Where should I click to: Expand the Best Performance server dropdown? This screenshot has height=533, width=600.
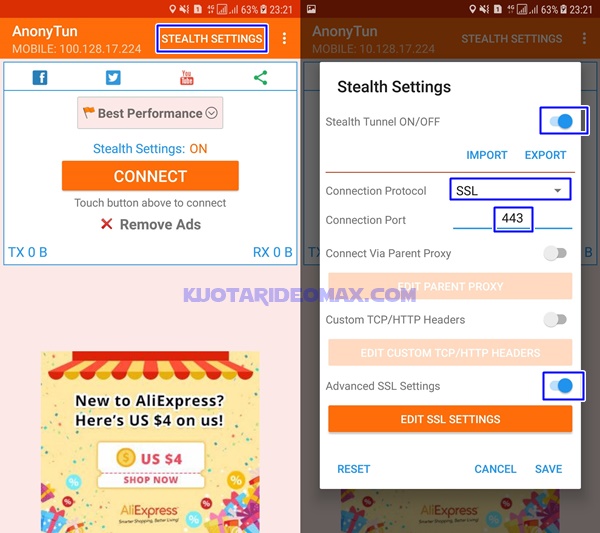[150, 113]
